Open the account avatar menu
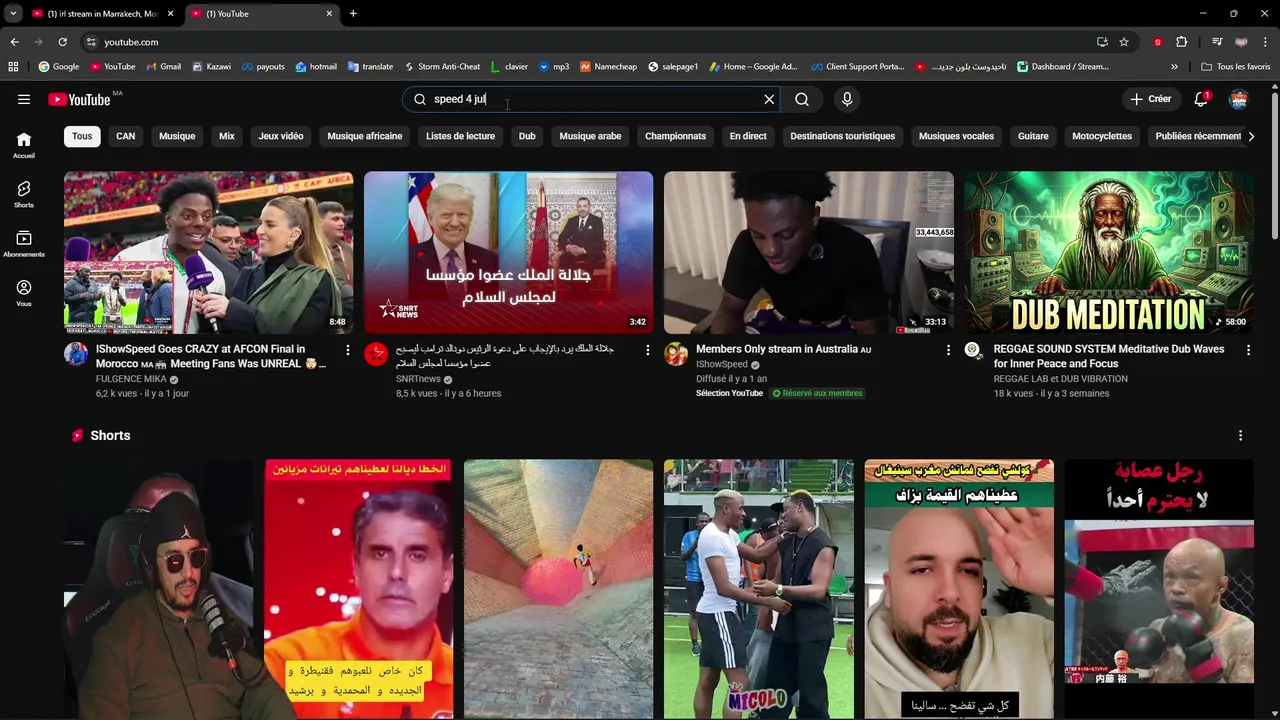The width and height of the screenshot is (1280, 720). click(1239, 99)
